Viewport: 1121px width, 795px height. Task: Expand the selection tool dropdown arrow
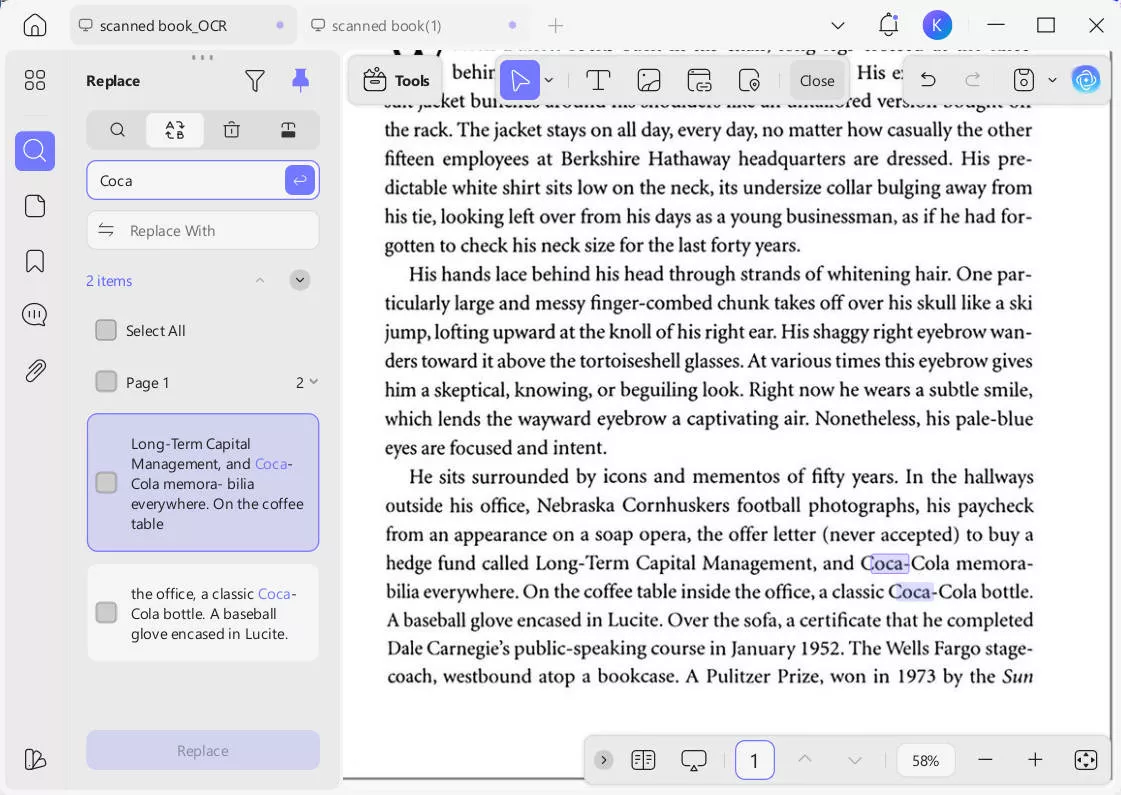pos(548,79)
